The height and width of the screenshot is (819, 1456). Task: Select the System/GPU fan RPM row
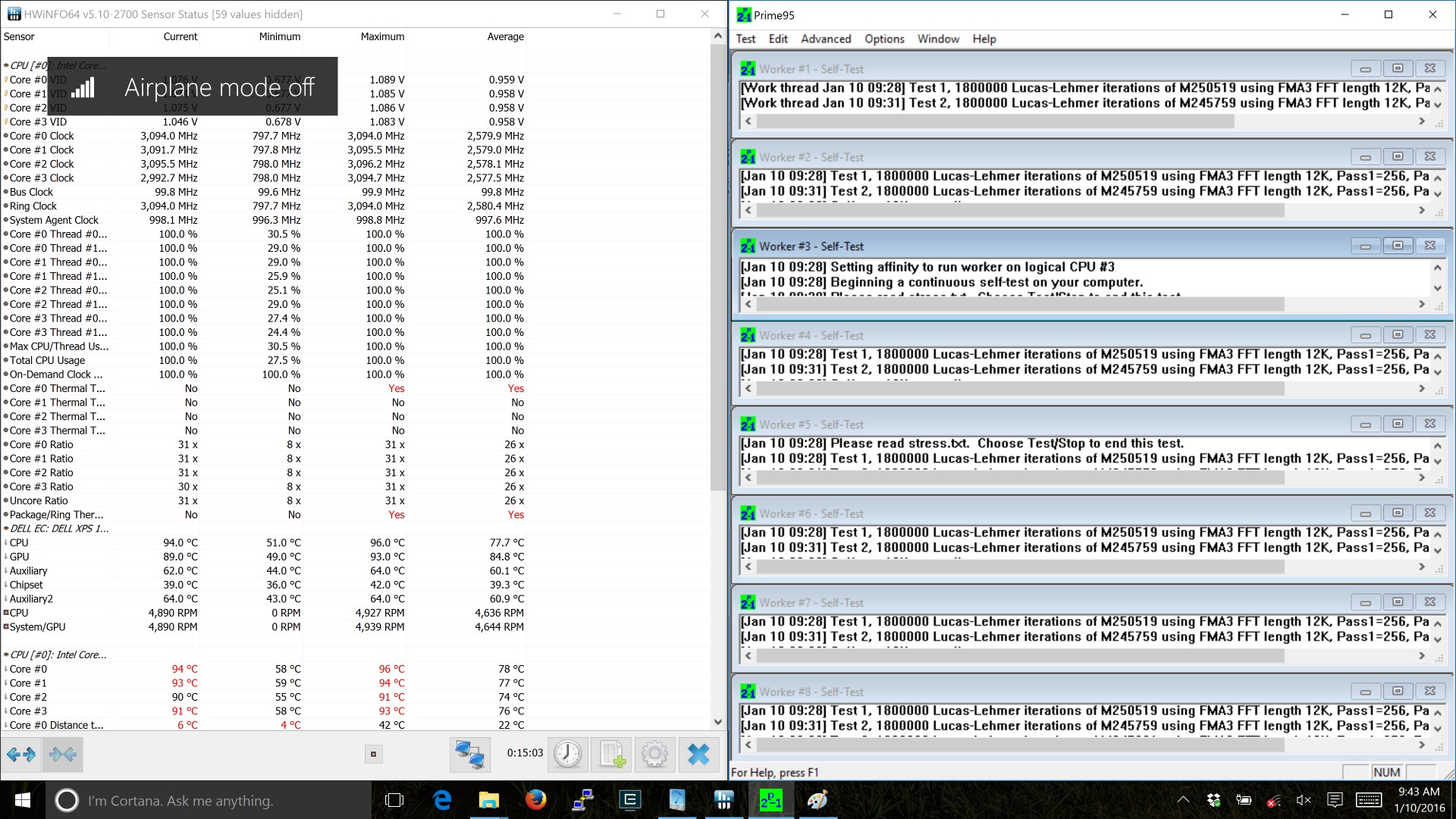coord(264,627)
